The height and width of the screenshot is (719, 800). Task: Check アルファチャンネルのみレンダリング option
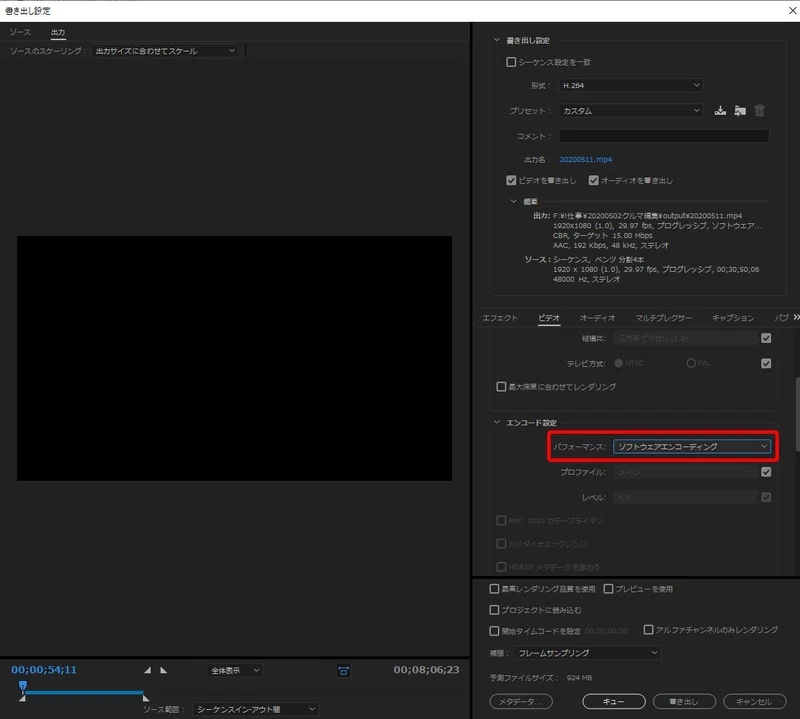[x=648, y=629]
